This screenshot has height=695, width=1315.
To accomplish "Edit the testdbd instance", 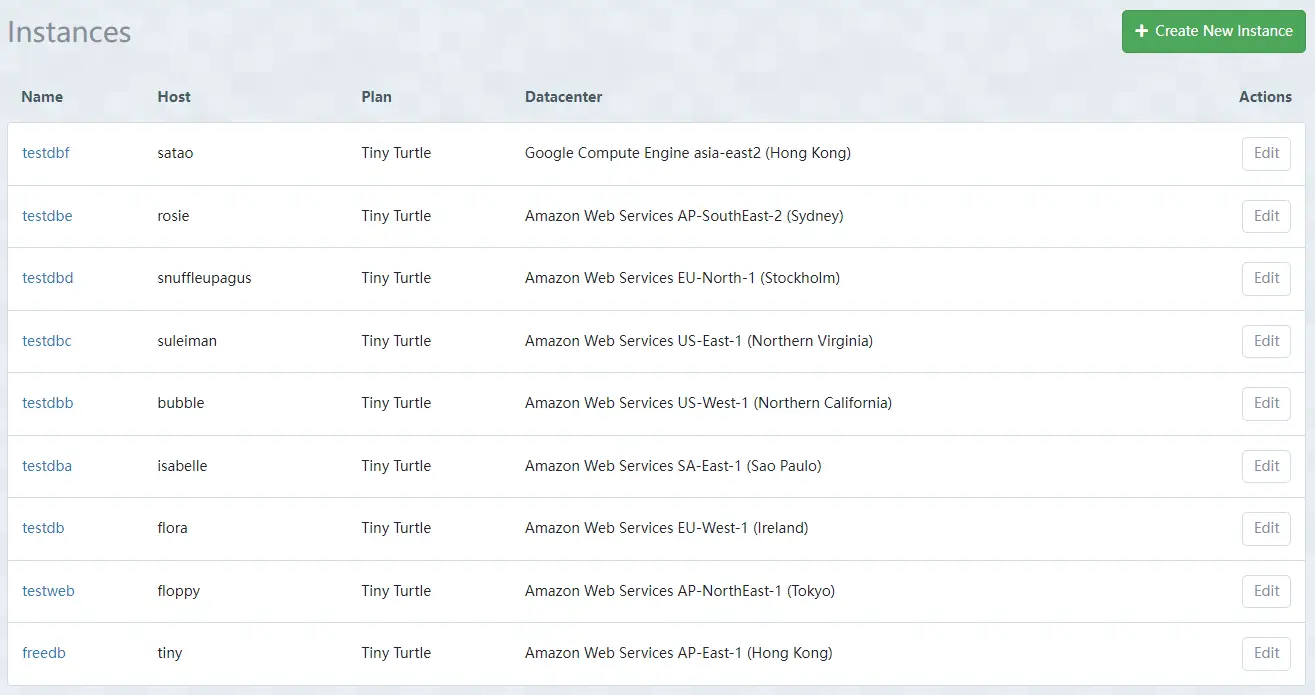I will coord(1266,278).
